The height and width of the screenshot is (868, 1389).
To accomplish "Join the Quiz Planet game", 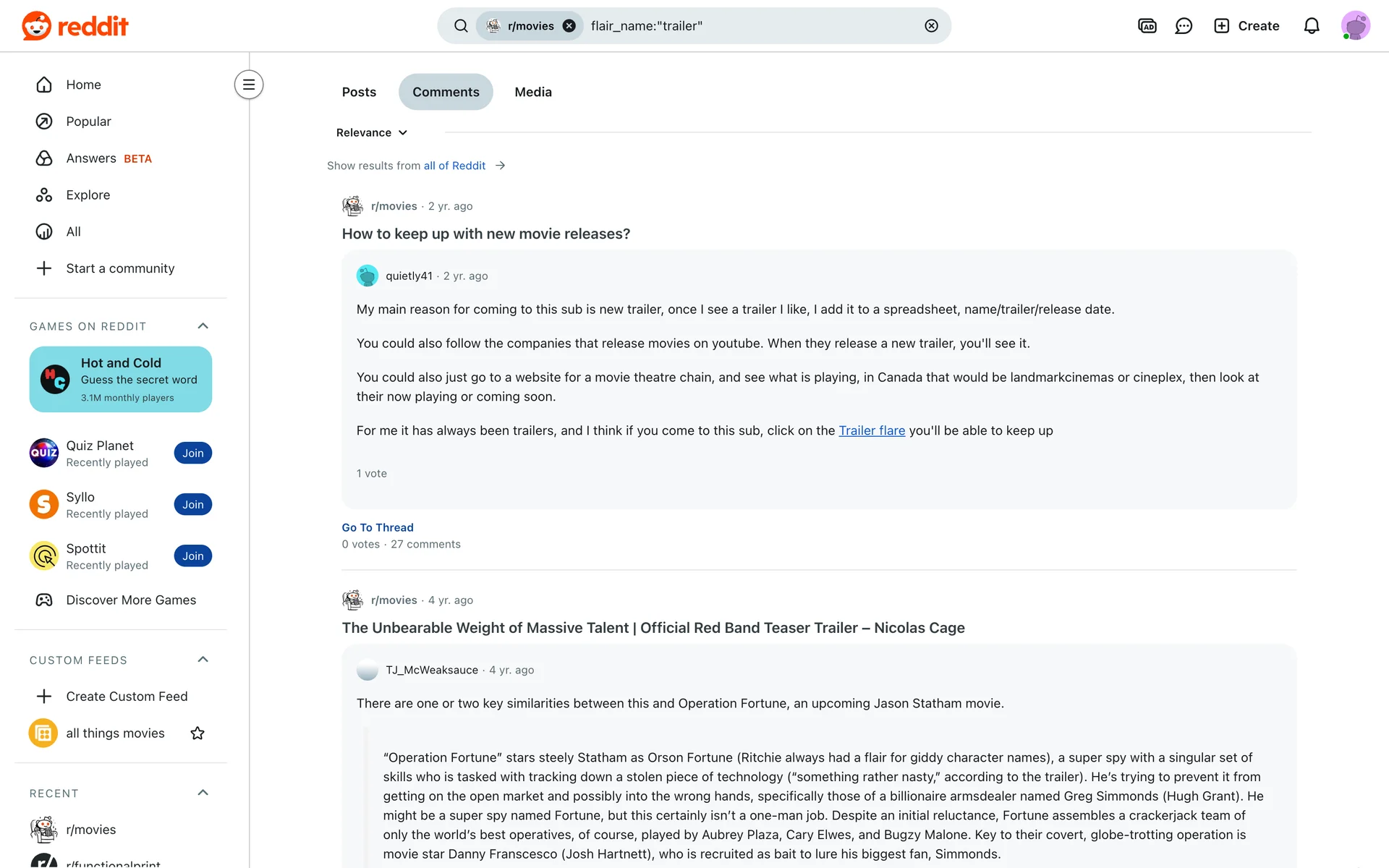I will [192, 454].
